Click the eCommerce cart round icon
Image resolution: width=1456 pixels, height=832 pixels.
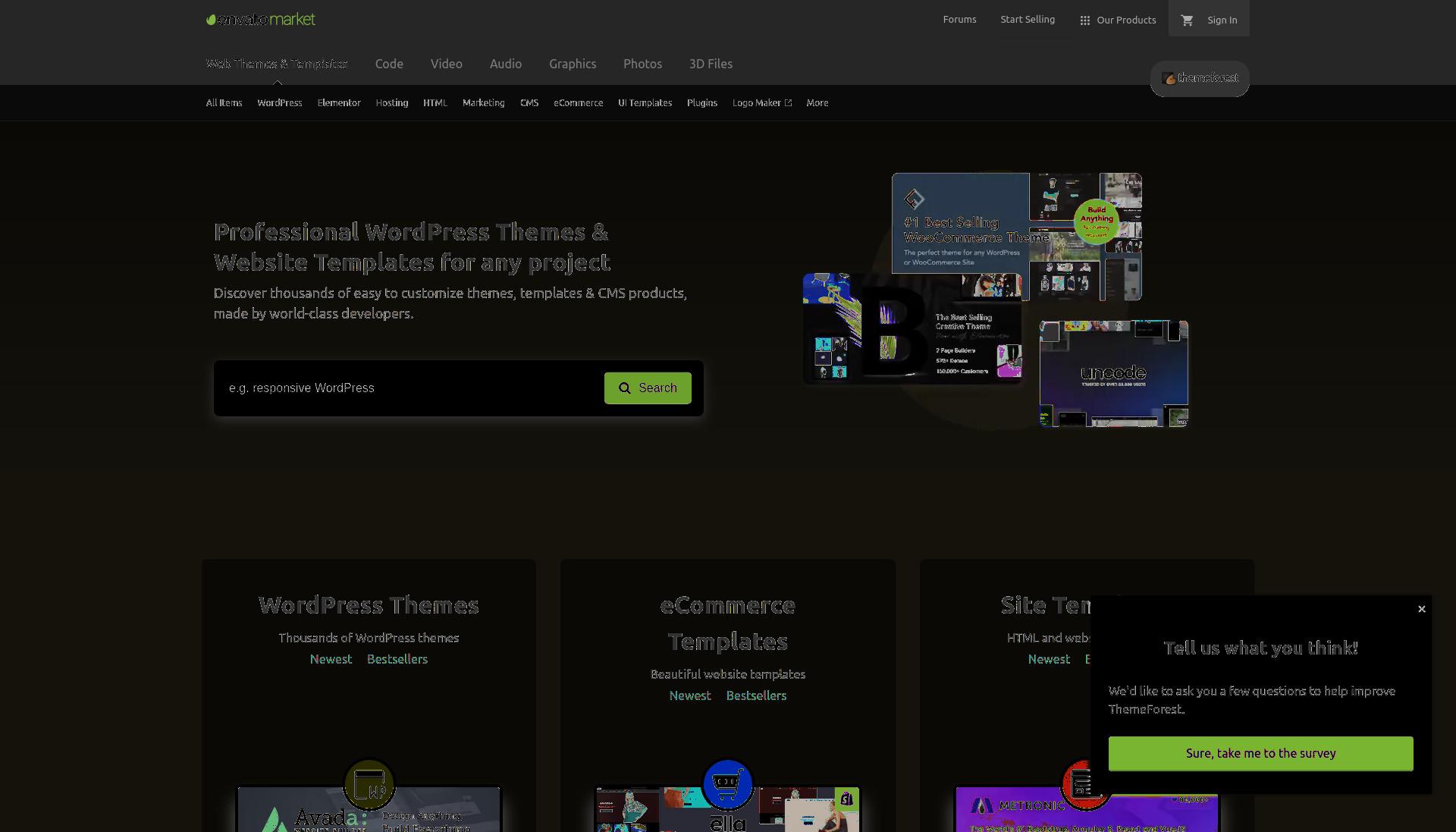click(728, 784)
